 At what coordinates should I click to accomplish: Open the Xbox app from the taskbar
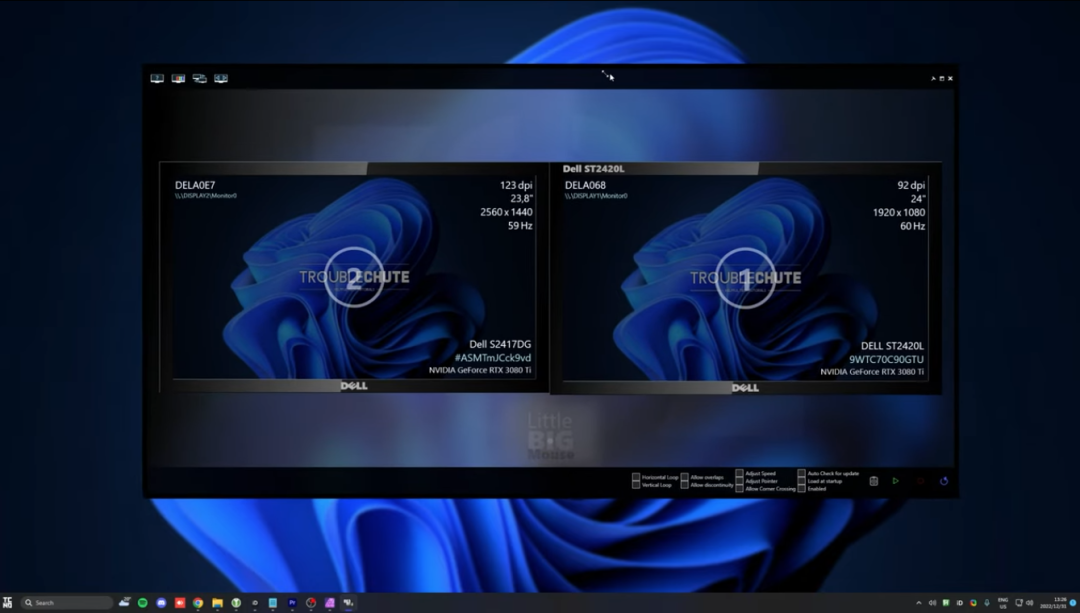click(x=236, y=603)
